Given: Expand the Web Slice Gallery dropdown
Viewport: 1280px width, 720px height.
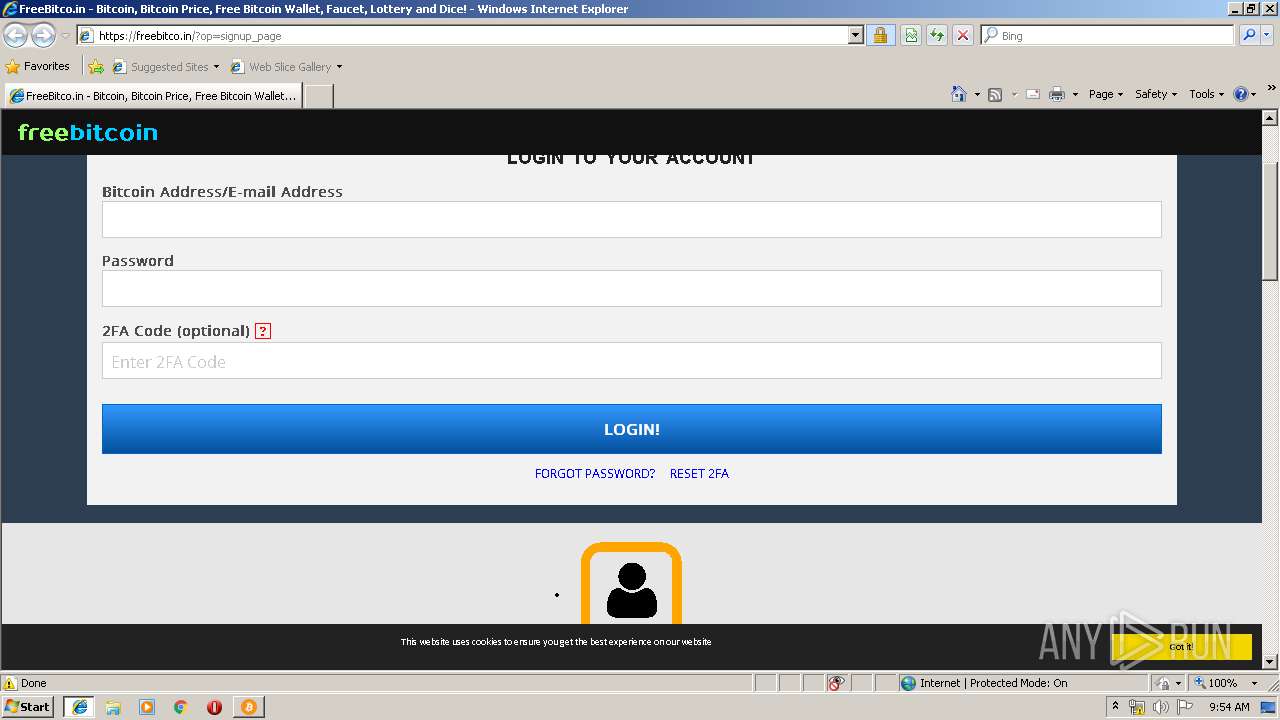Looking at the screenshot, I should click(x=339, y=67).
